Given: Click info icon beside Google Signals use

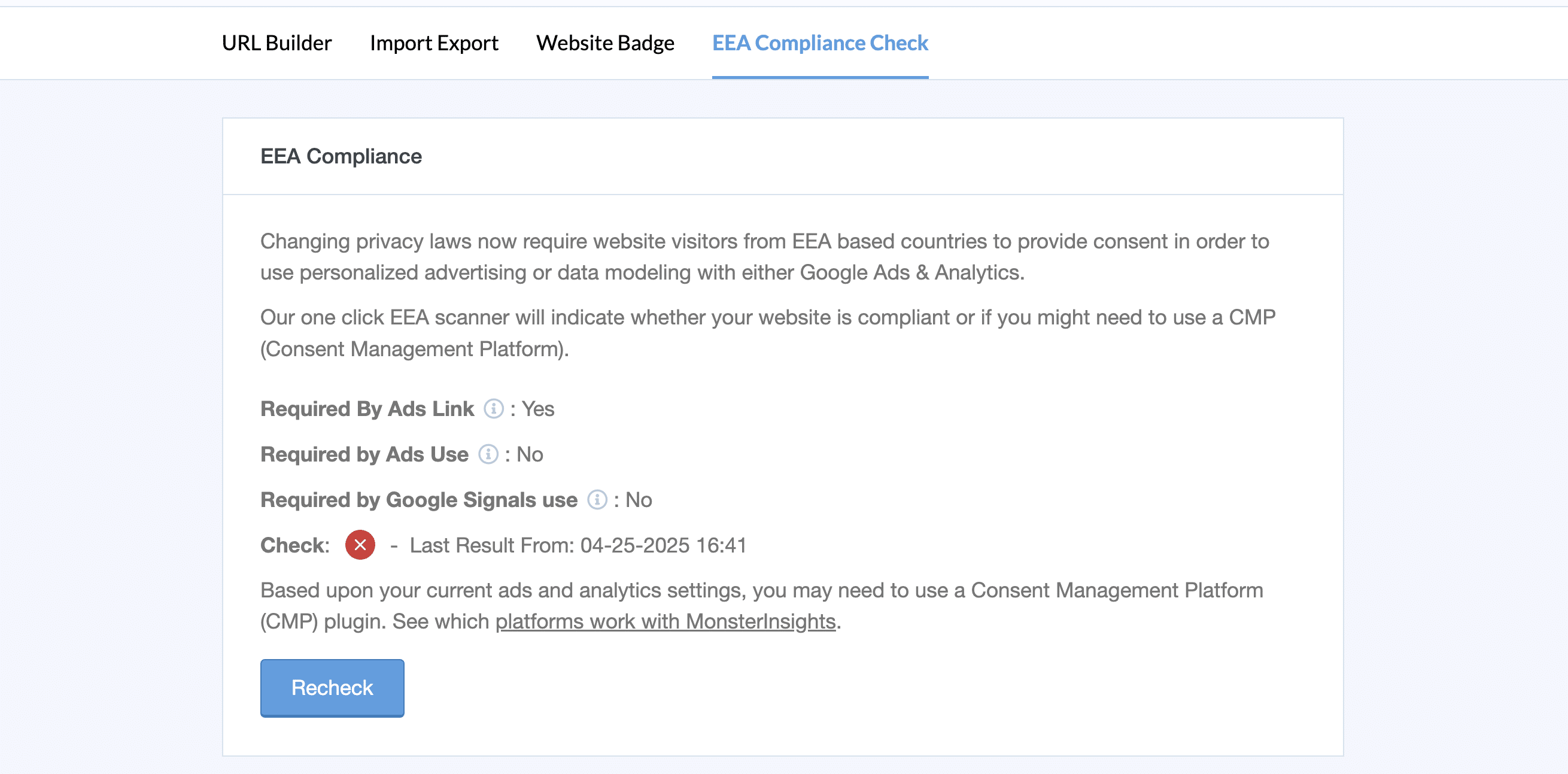Looking at the screenshot, I should coord(597,500).
